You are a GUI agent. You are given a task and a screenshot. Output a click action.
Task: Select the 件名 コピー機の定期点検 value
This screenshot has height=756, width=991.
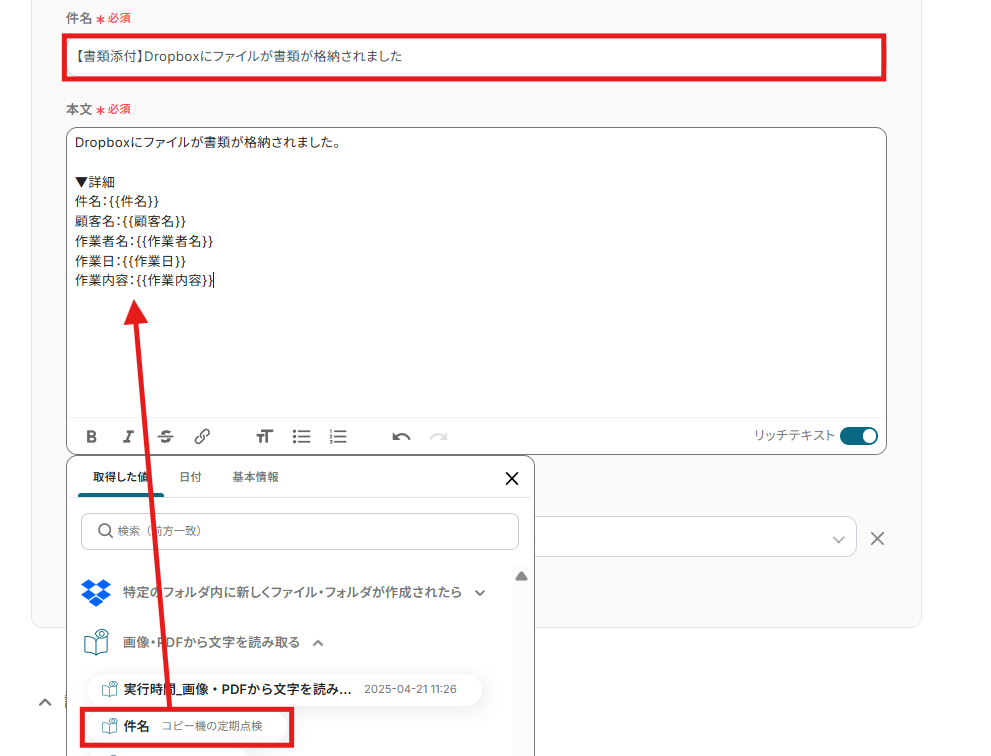pos(187,726)
